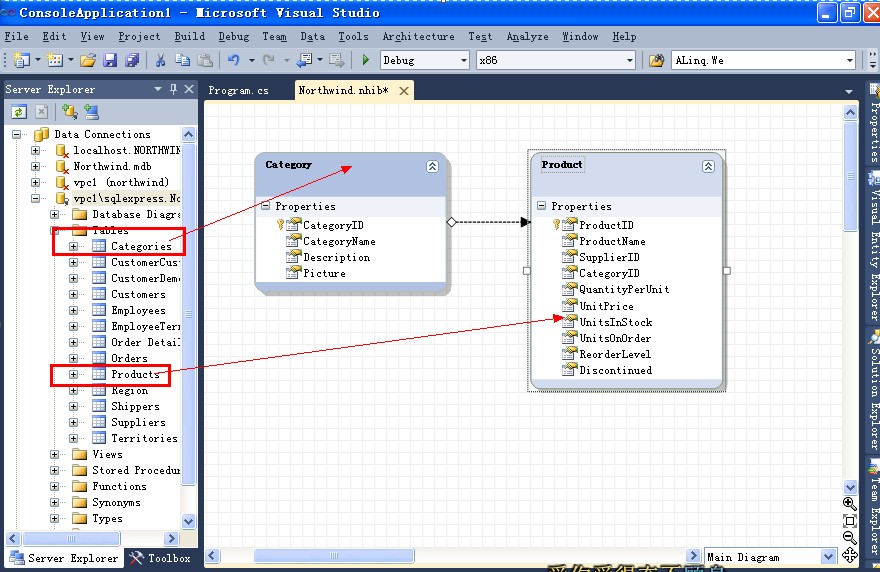Open the ALinq find combo box dropdown
Viewport: 880px width, 572px height.
click(850, 60)
